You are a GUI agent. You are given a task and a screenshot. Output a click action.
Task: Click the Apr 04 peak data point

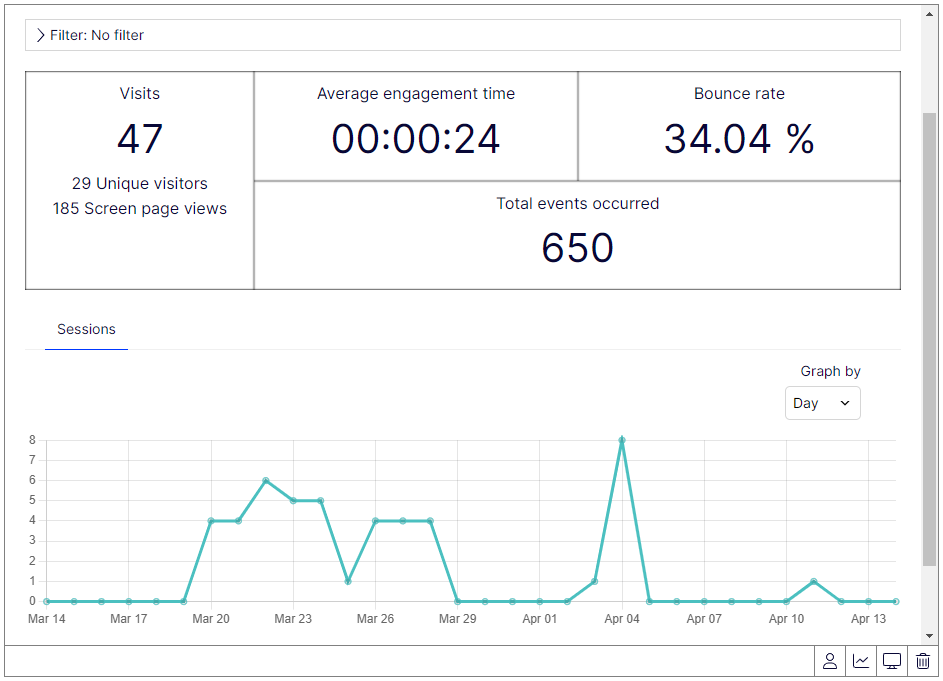point(622,440)
